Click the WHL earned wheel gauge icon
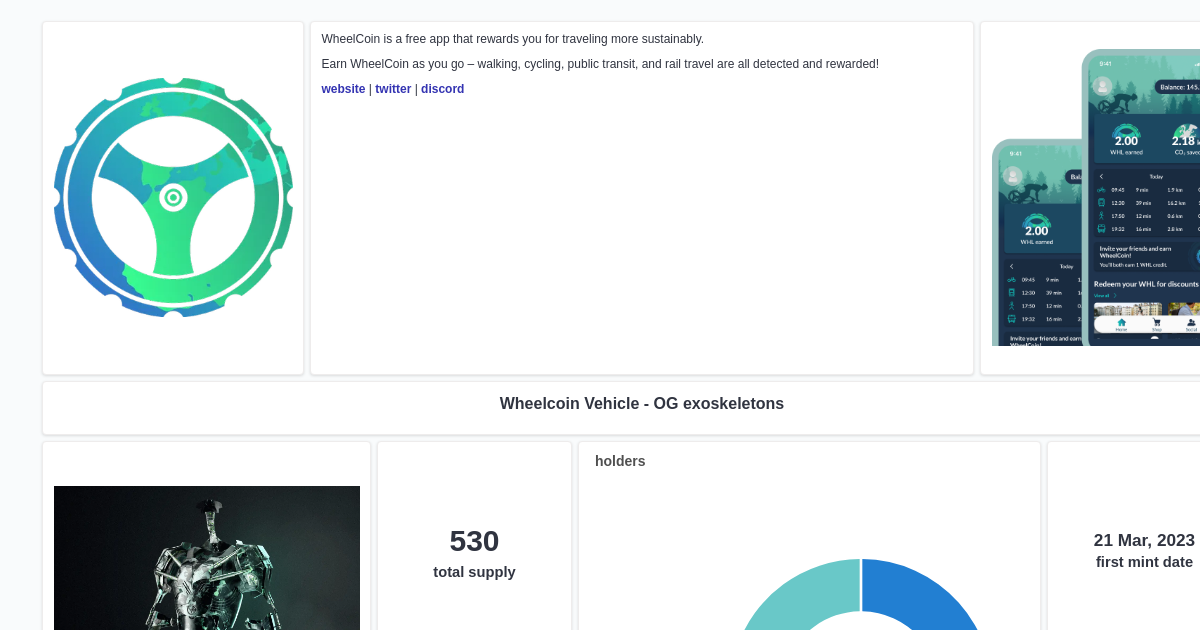The image size is (1200, 630). pos(1124,131)
